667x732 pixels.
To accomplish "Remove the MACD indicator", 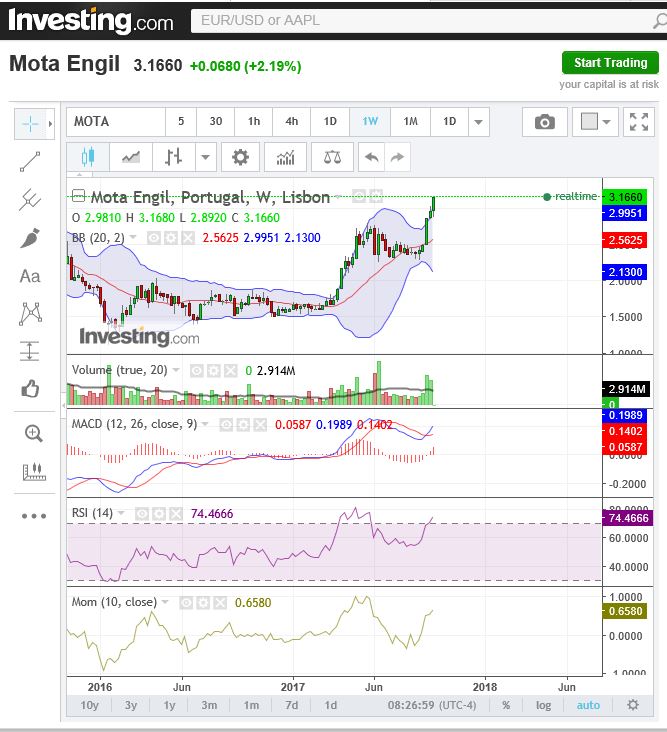I will pyautogui.click(x=260, y=425).
